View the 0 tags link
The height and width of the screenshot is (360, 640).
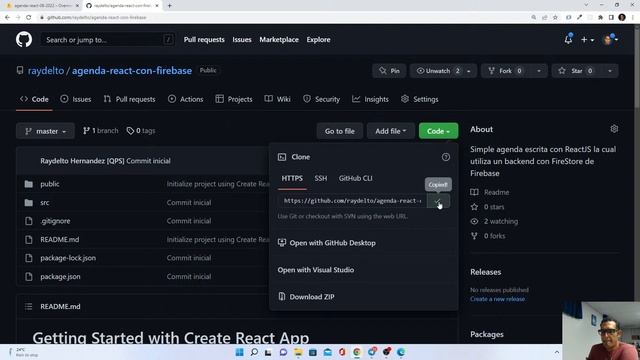(x=141, y=131)
